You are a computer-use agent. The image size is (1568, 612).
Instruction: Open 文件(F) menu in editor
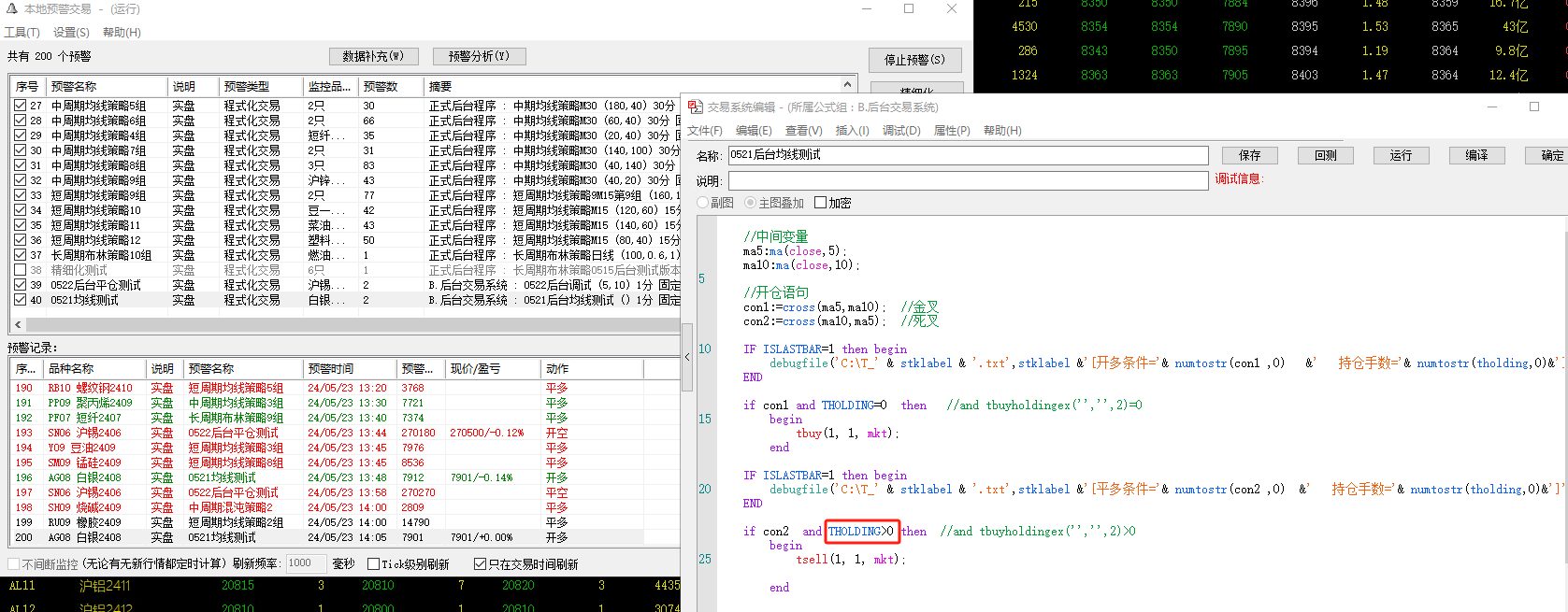click(705, 131)
